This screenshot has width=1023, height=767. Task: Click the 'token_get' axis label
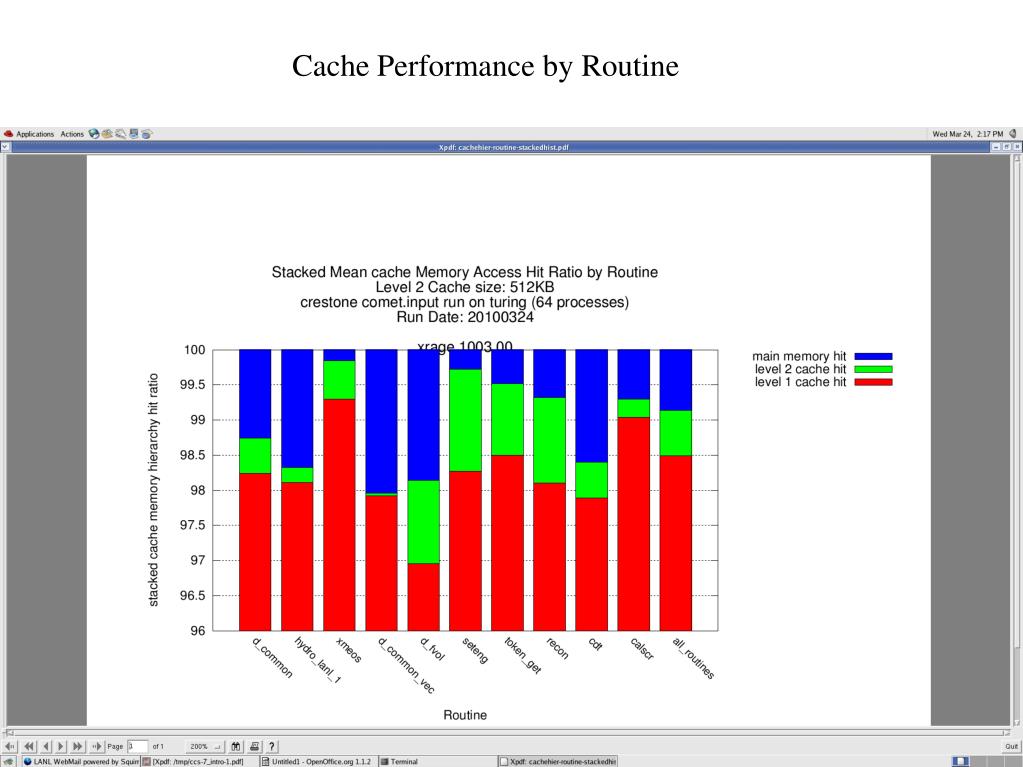(523, 655)
